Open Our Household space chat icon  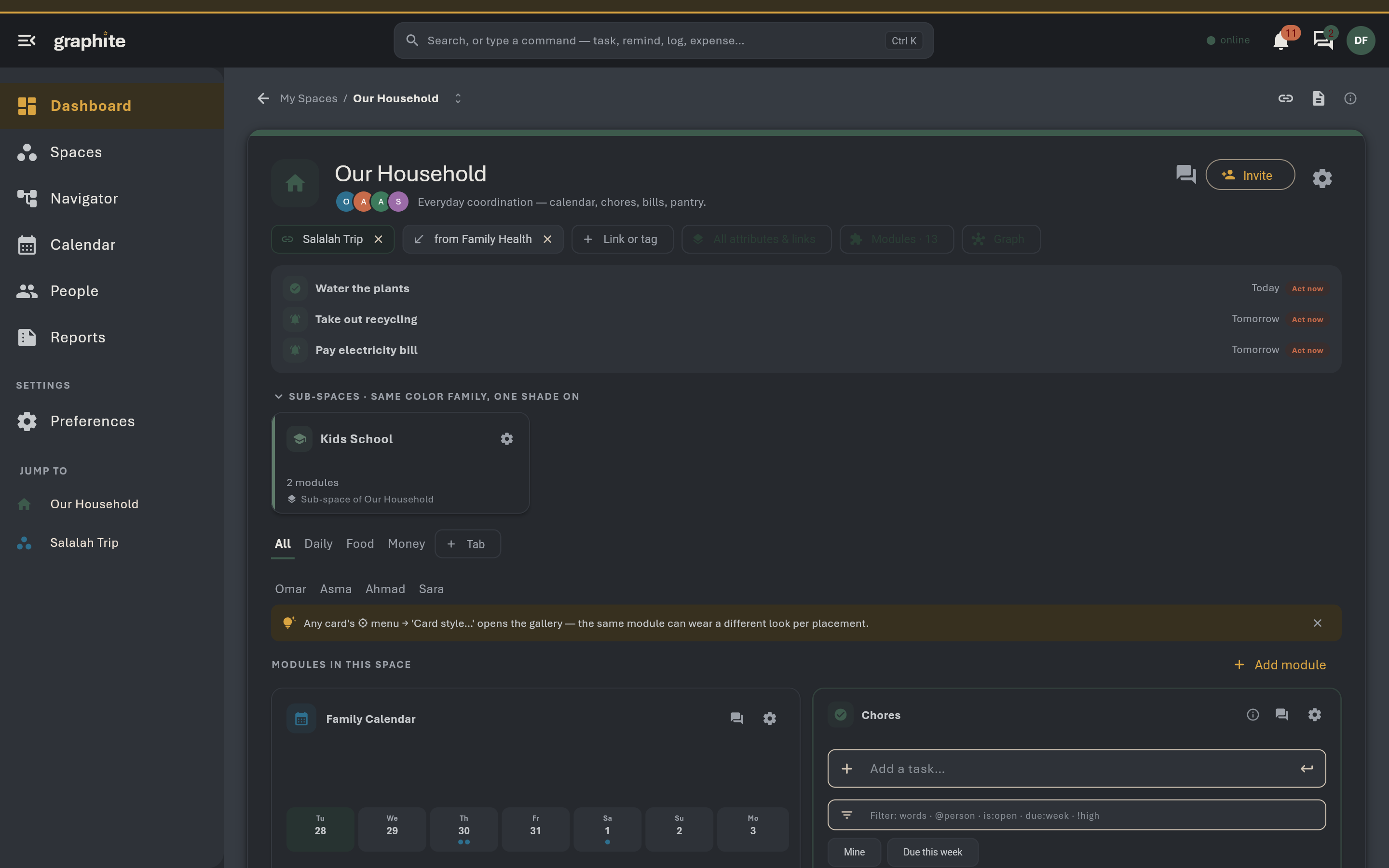tap(1186, 174)
